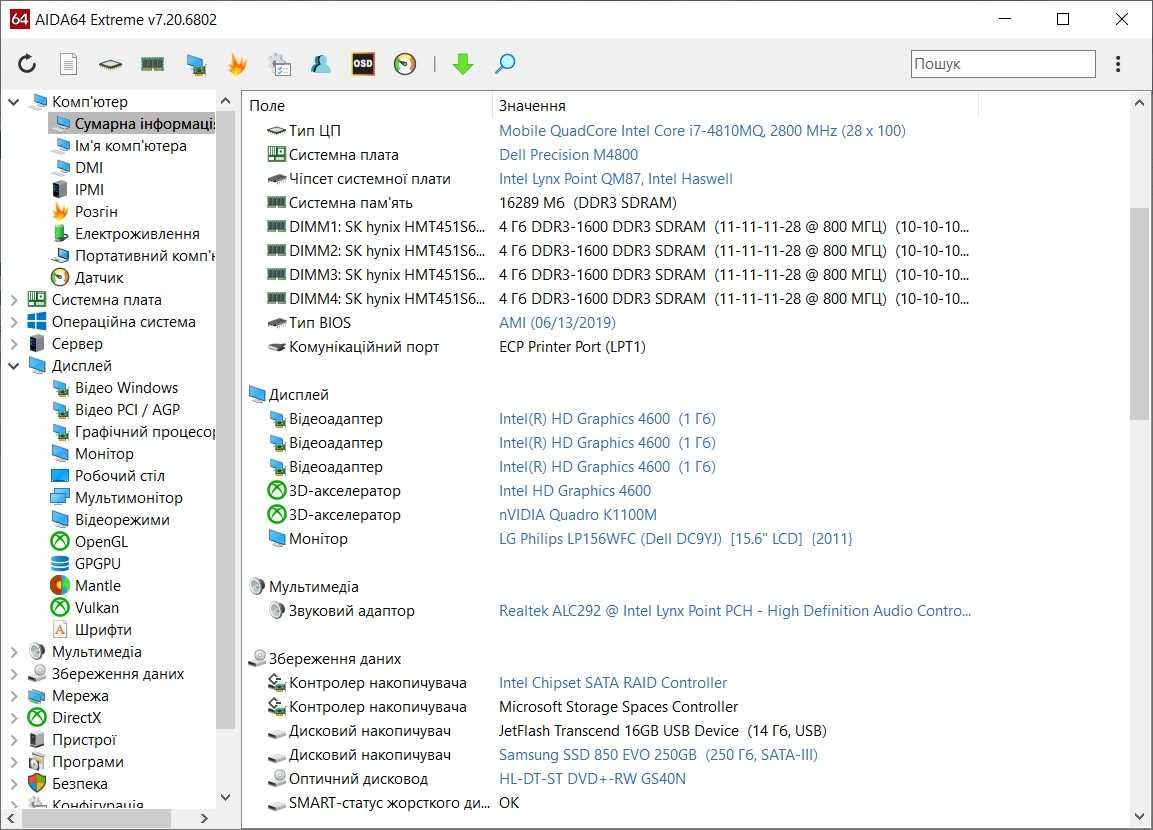Open the sensor gauge toolbar icon
Image resolution: width=1153 pixels, height=830 pixels.
(x=405, y=64)
